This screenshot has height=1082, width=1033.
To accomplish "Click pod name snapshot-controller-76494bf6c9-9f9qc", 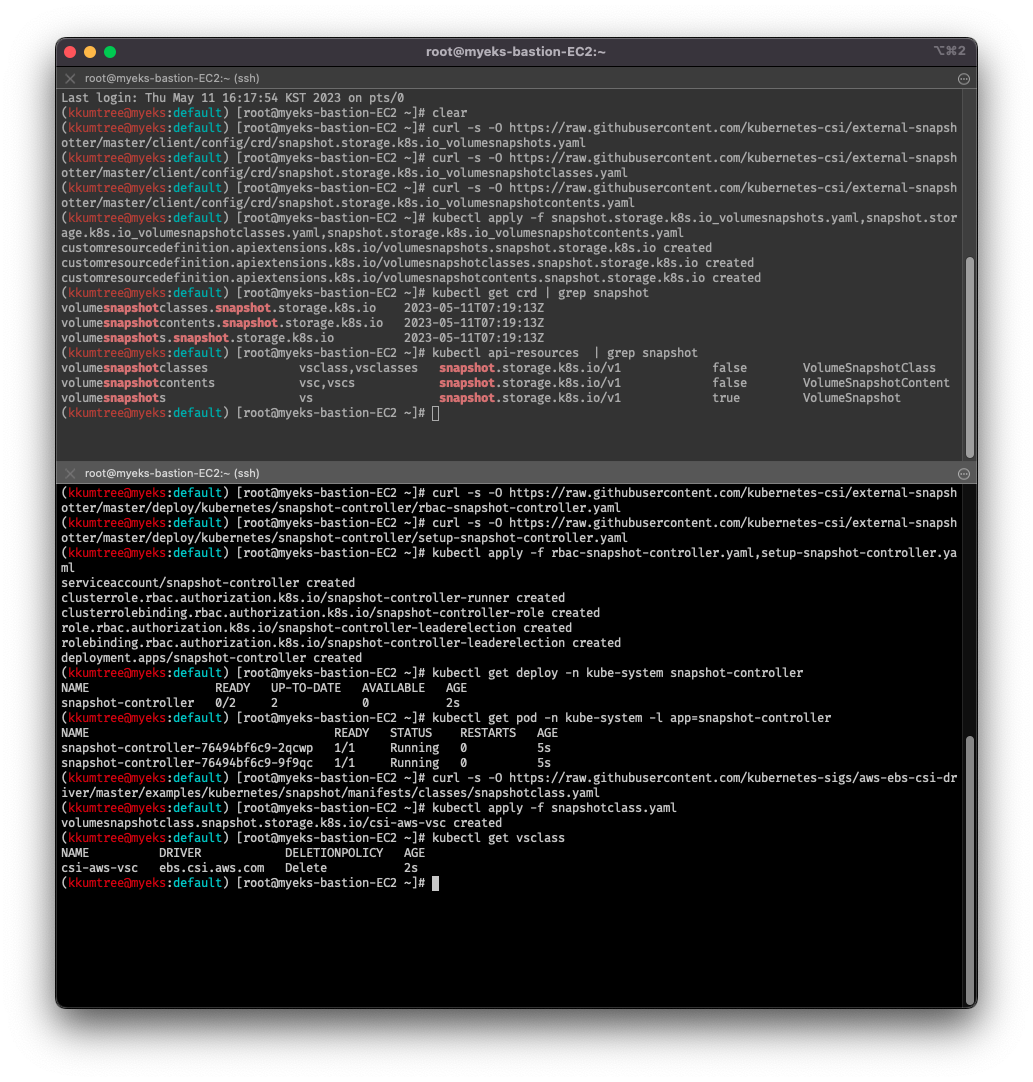I will pos(187,763).
